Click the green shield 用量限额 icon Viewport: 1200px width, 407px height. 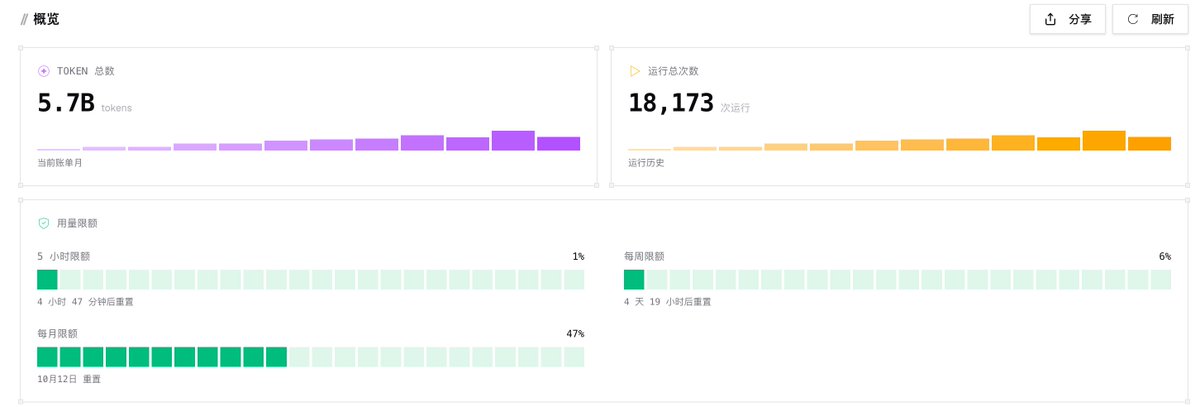click(x=43, y=223)
